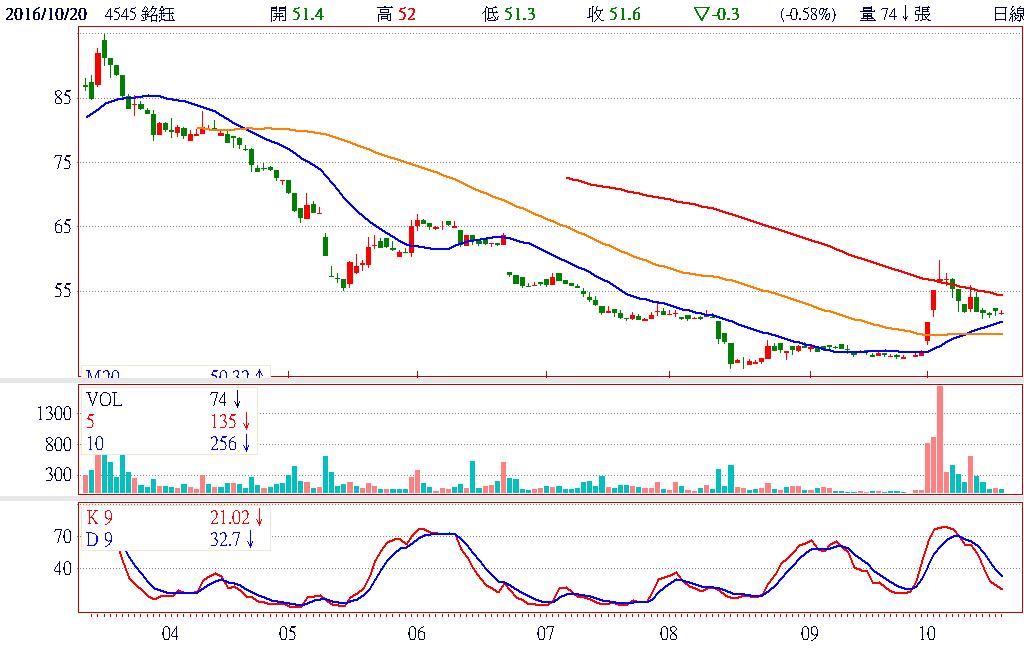Image resolution: width=1024 pixels, height=662 pixels.
Task: Click the blue down arrow next to 256
Action: (x=245, y=443)
